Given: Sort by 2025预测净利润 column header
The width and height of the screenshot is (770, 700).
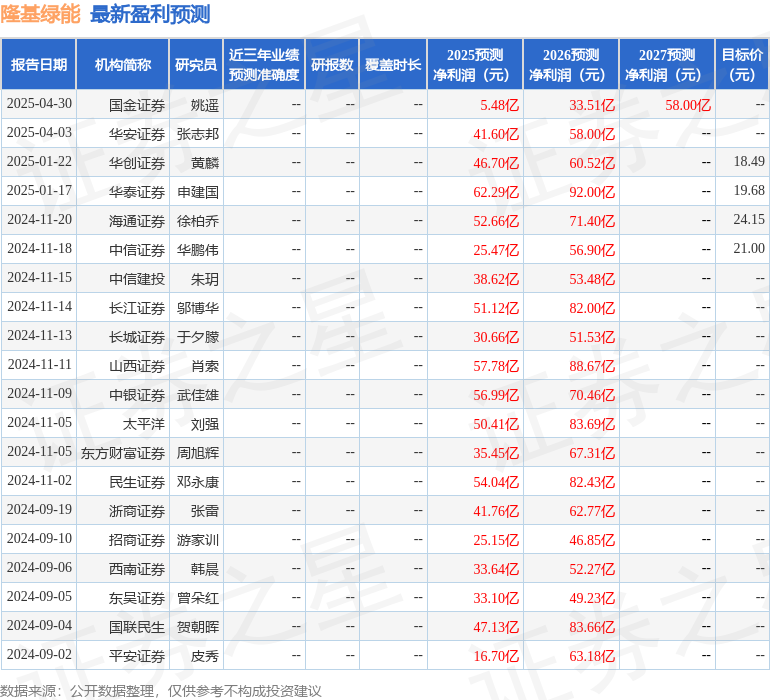Looking at the screenshot, I should 475,65.
